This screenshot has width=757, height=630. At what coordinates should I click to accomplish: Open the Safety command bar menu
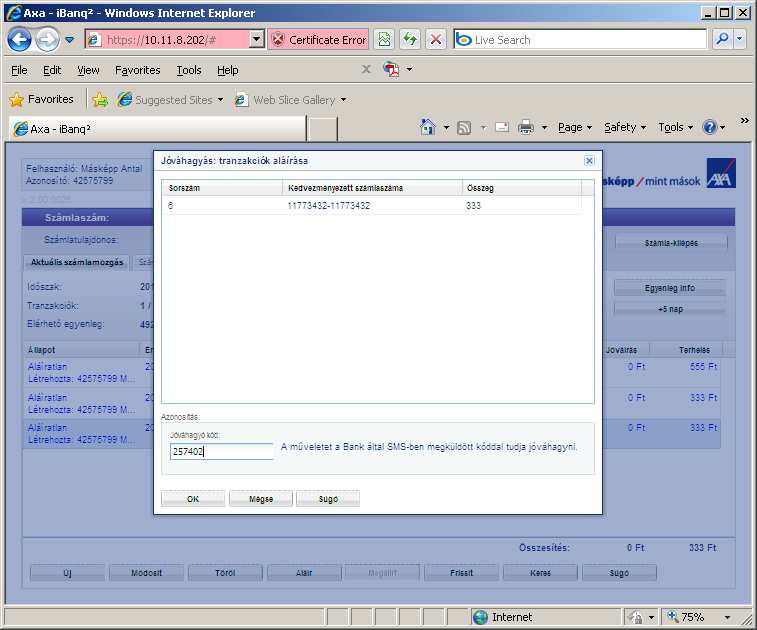pyautogui.click(x=625, y=127)
